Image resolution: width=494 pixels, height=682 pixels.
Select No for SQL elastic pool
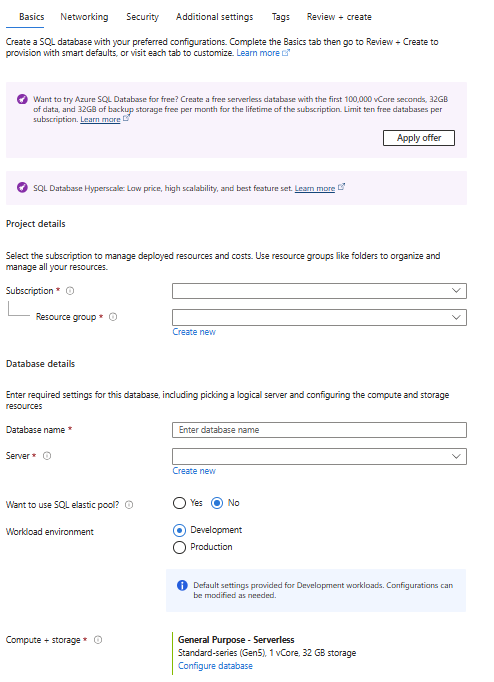coord(217,503)
